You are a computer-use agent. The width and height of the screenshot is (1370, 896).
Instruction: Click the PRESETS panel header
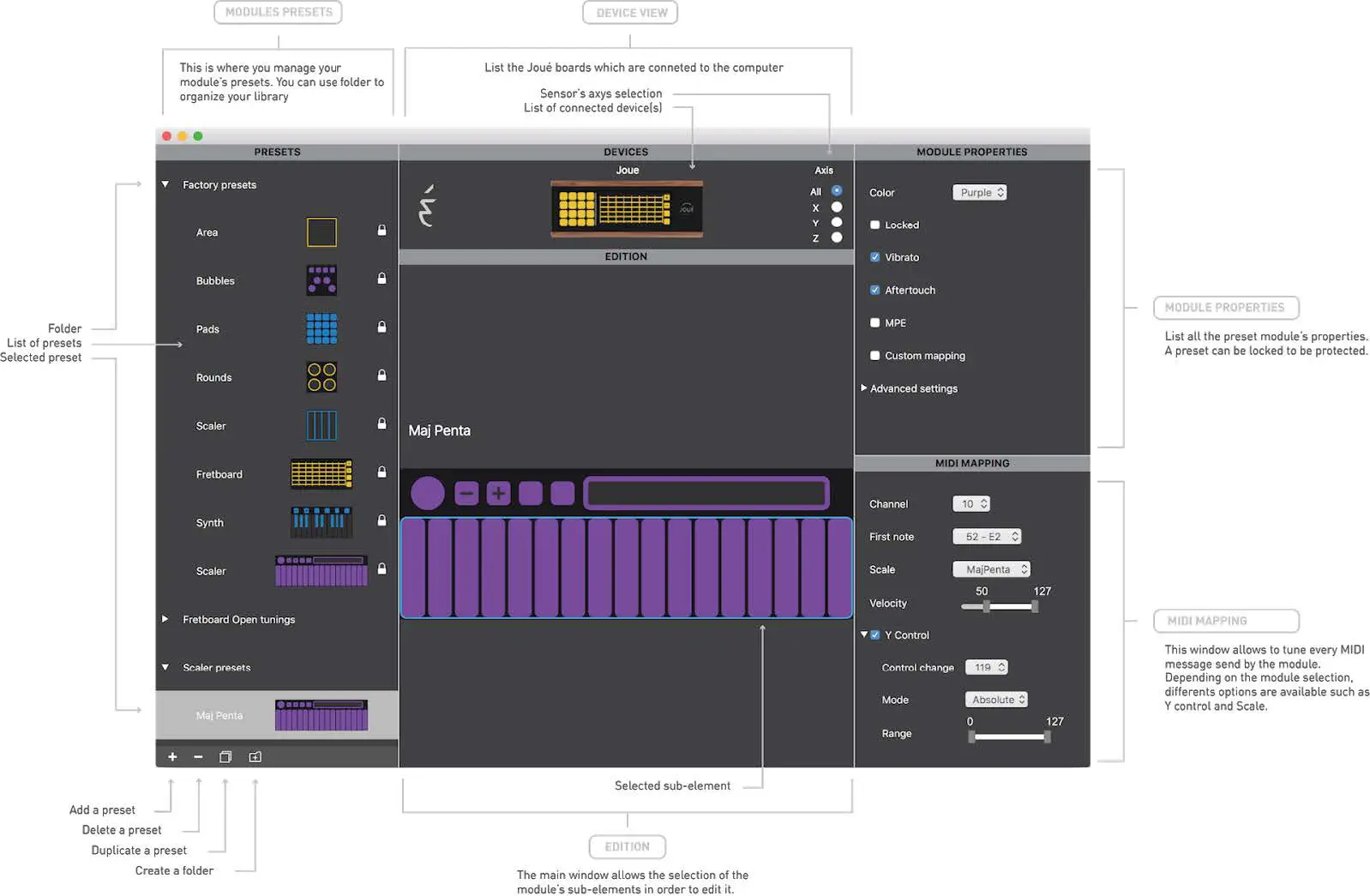pos(277,152)
